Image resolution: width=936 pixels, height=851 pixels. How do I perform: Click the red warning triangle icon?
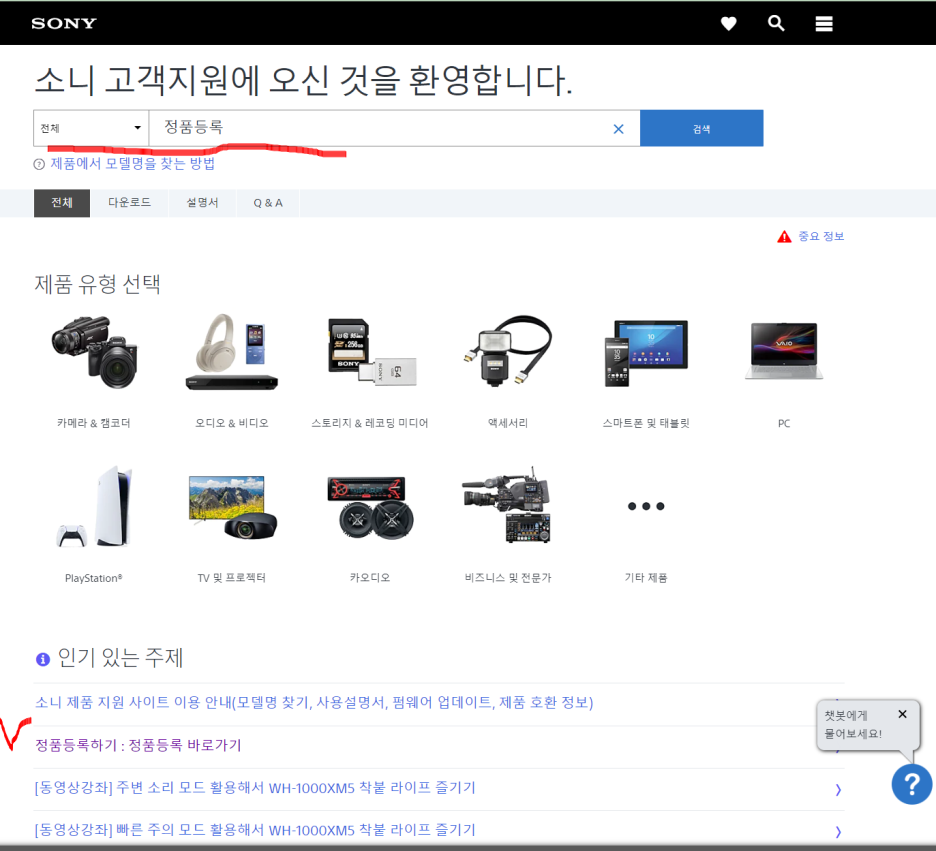point(784,237)
